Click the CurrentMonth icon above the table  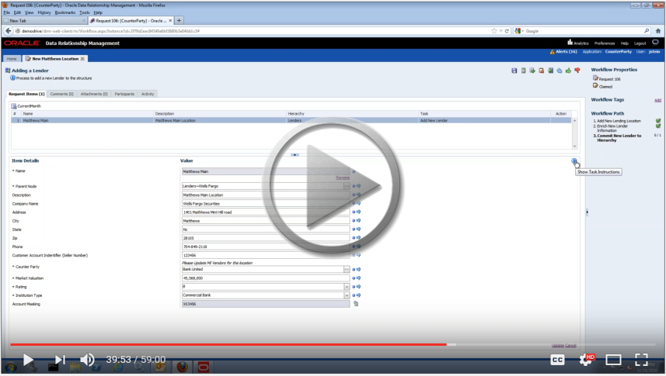pos(14,106)
